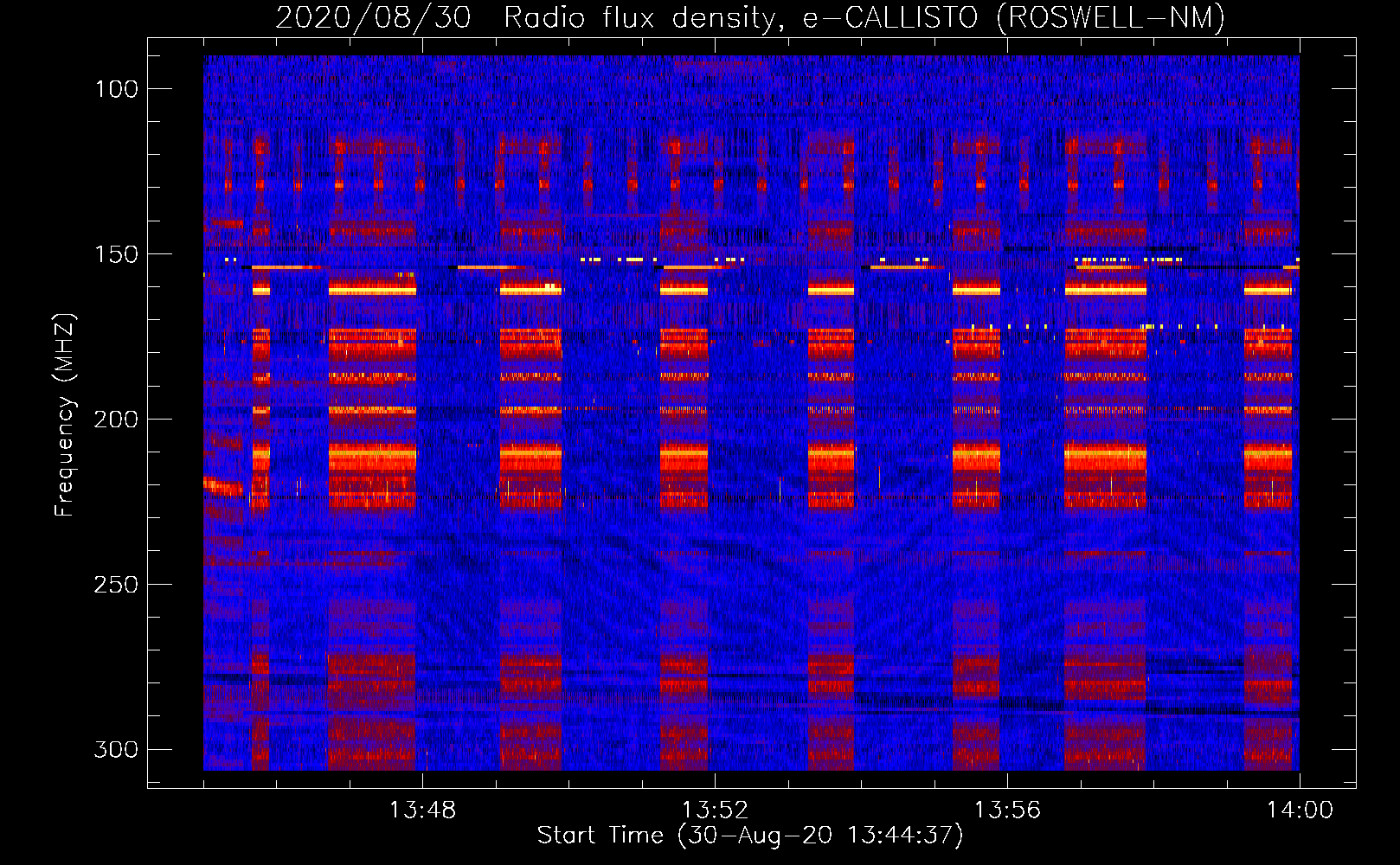Screen dimensions: 1400x865
Task: Click the 13:56 time tick label
Action: coord(1007,811)
